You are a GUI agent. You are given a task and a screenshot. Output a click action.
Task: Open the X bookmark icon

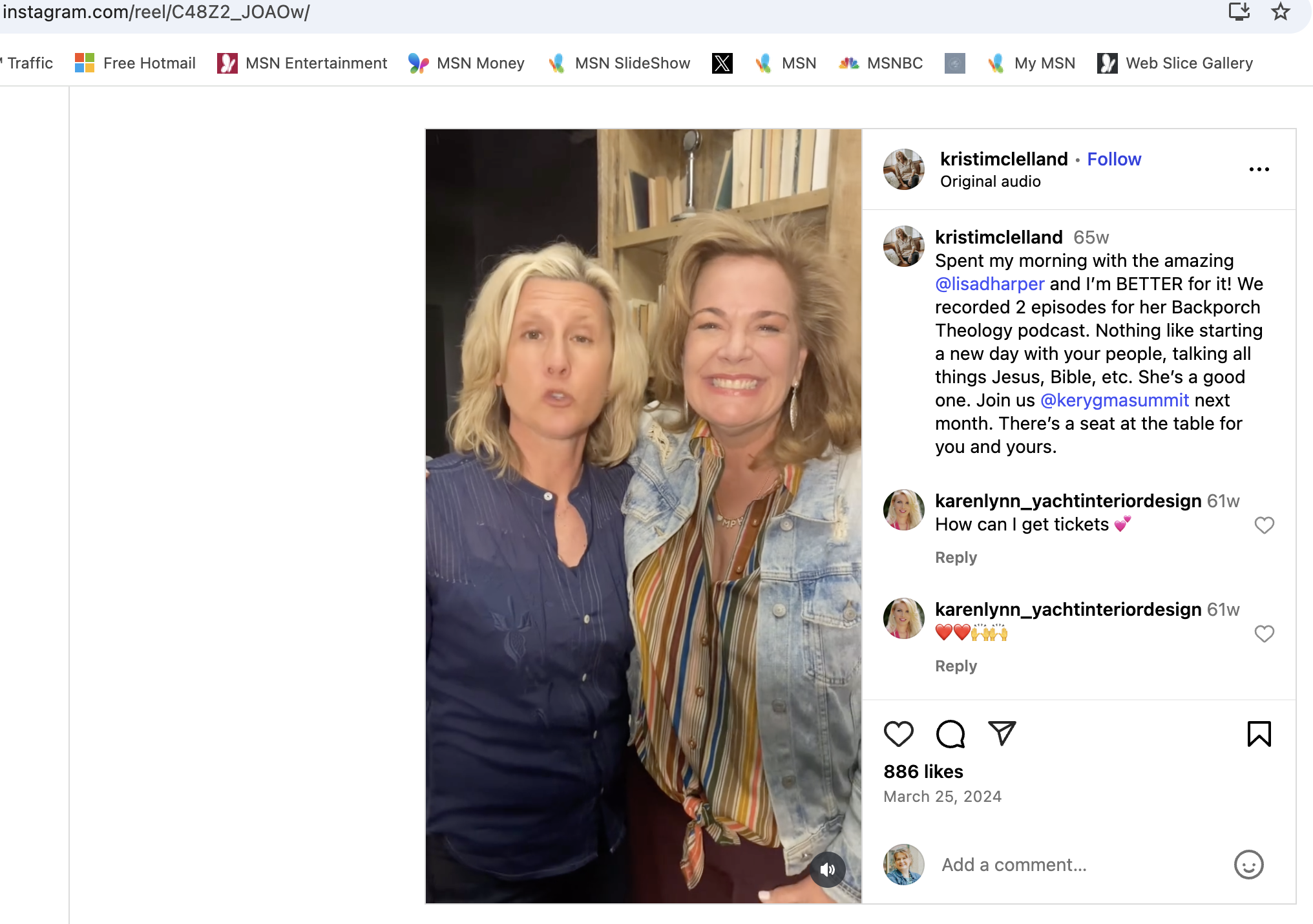[722, 63]
